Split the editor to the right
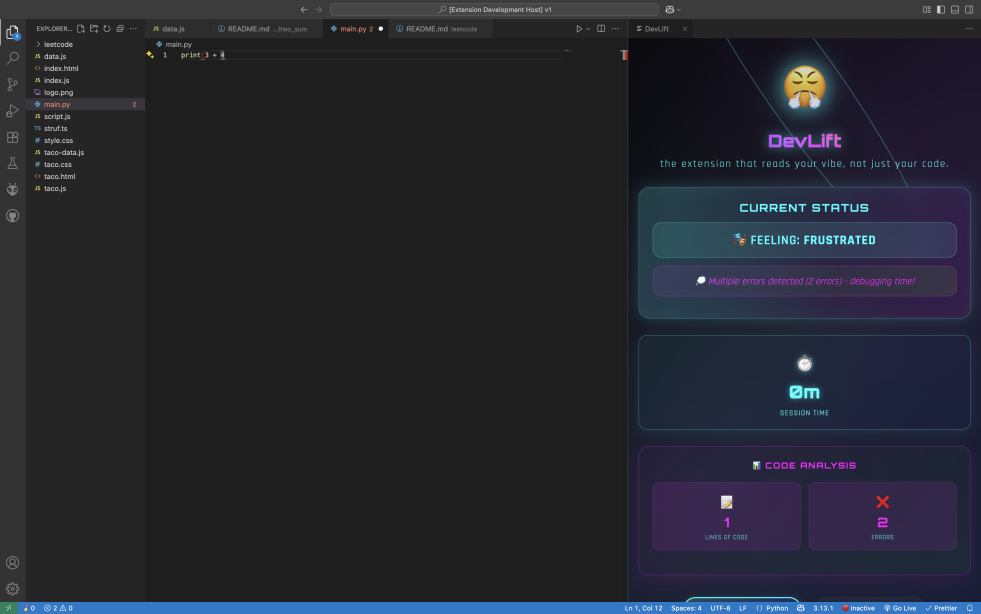The height and width of the screenshot is (614, 981). point(601,29)
